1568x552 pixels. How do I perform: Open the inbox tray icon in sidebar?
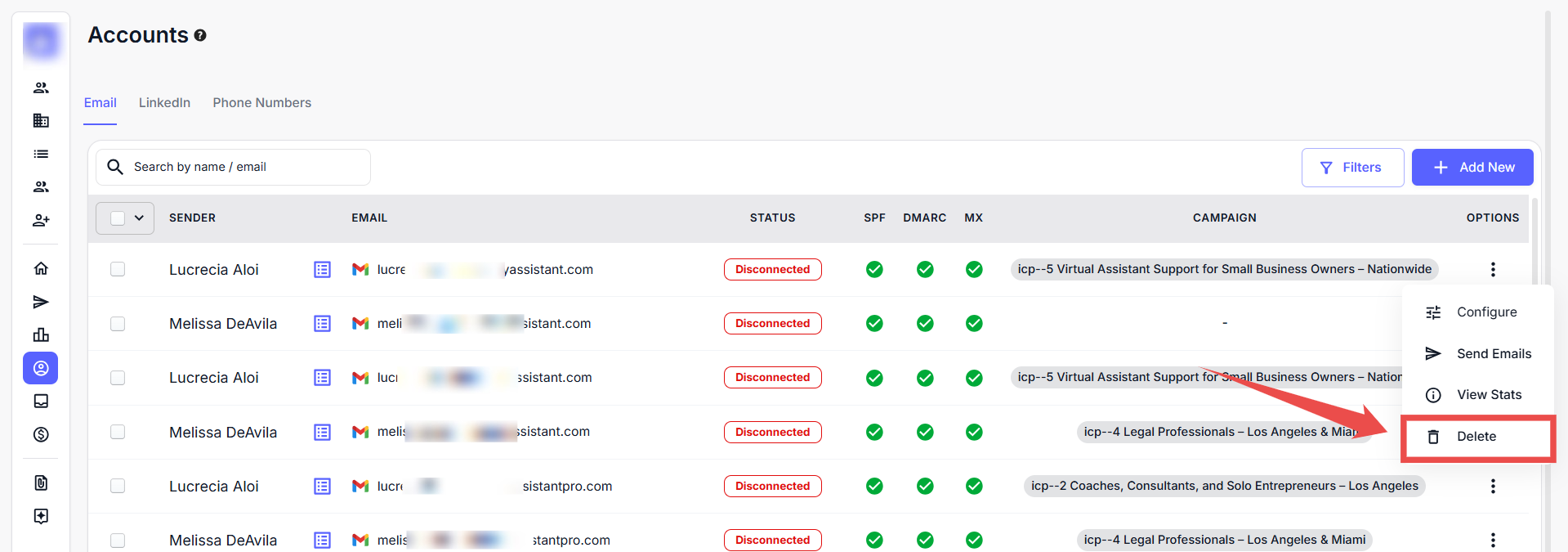[x=41, y=401]
